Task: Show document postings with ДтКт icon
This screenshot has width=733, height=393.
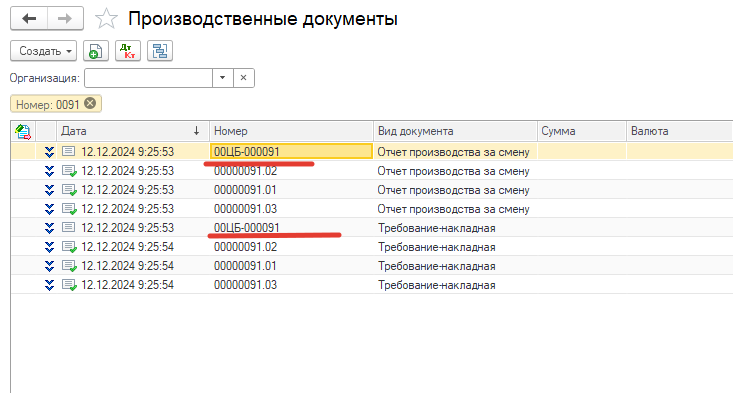Action: tap(128, 51)
